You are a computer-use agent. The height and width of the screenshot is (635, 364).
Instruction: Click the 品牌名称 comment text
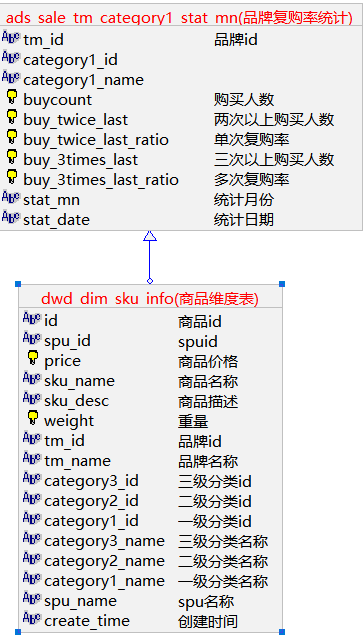point(208,462)
